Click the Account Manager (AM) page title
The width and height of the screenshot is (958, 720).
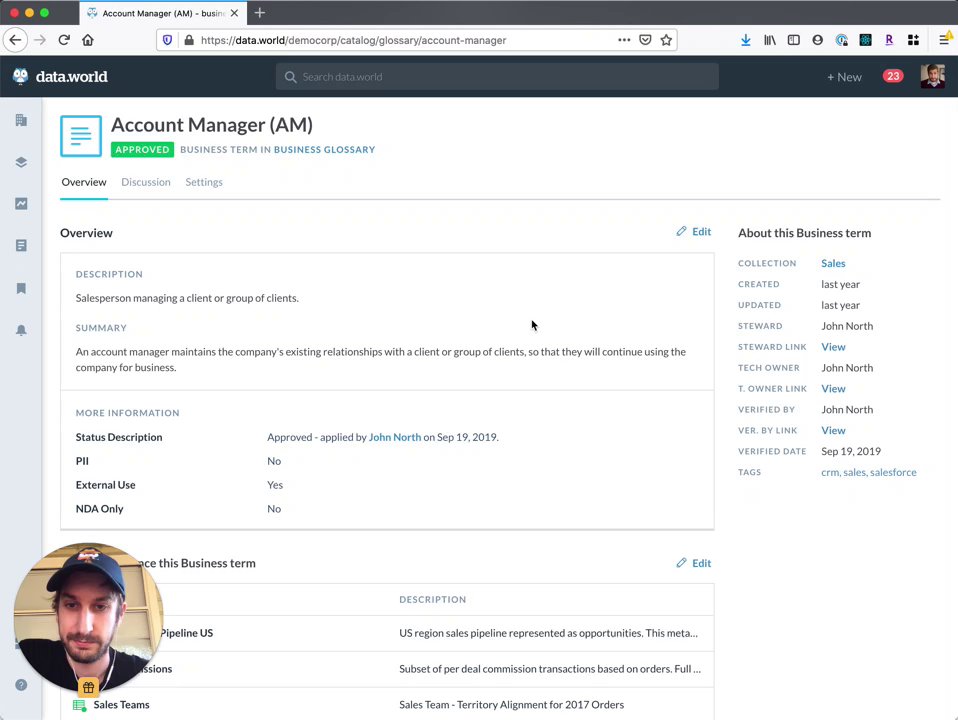tap(211, 125)
